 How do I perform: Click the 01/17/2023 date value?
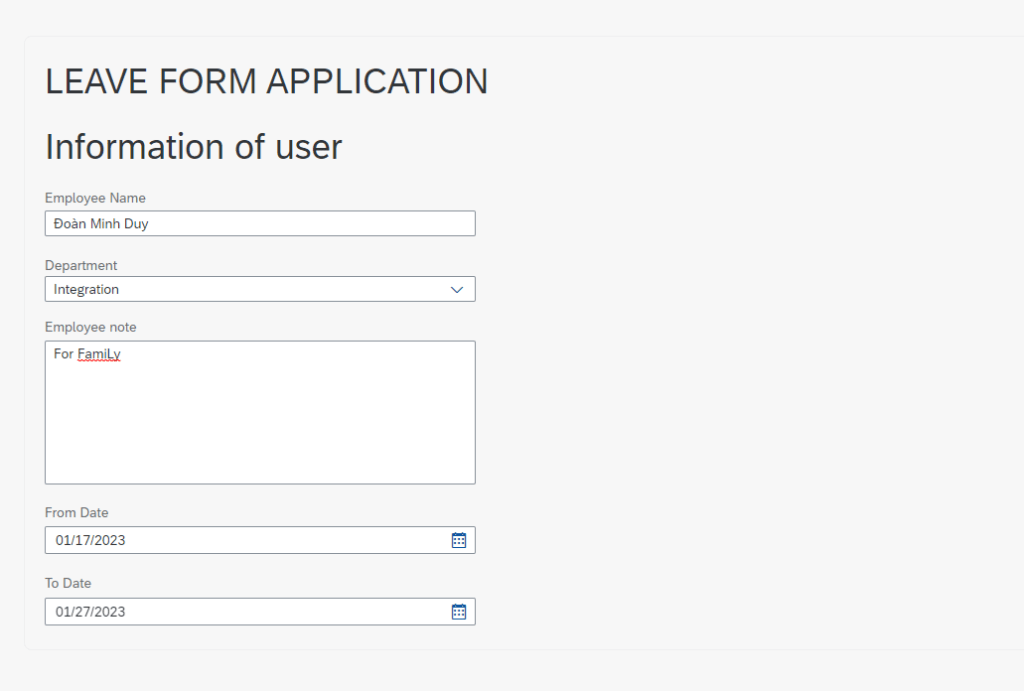tap(90, 540)
